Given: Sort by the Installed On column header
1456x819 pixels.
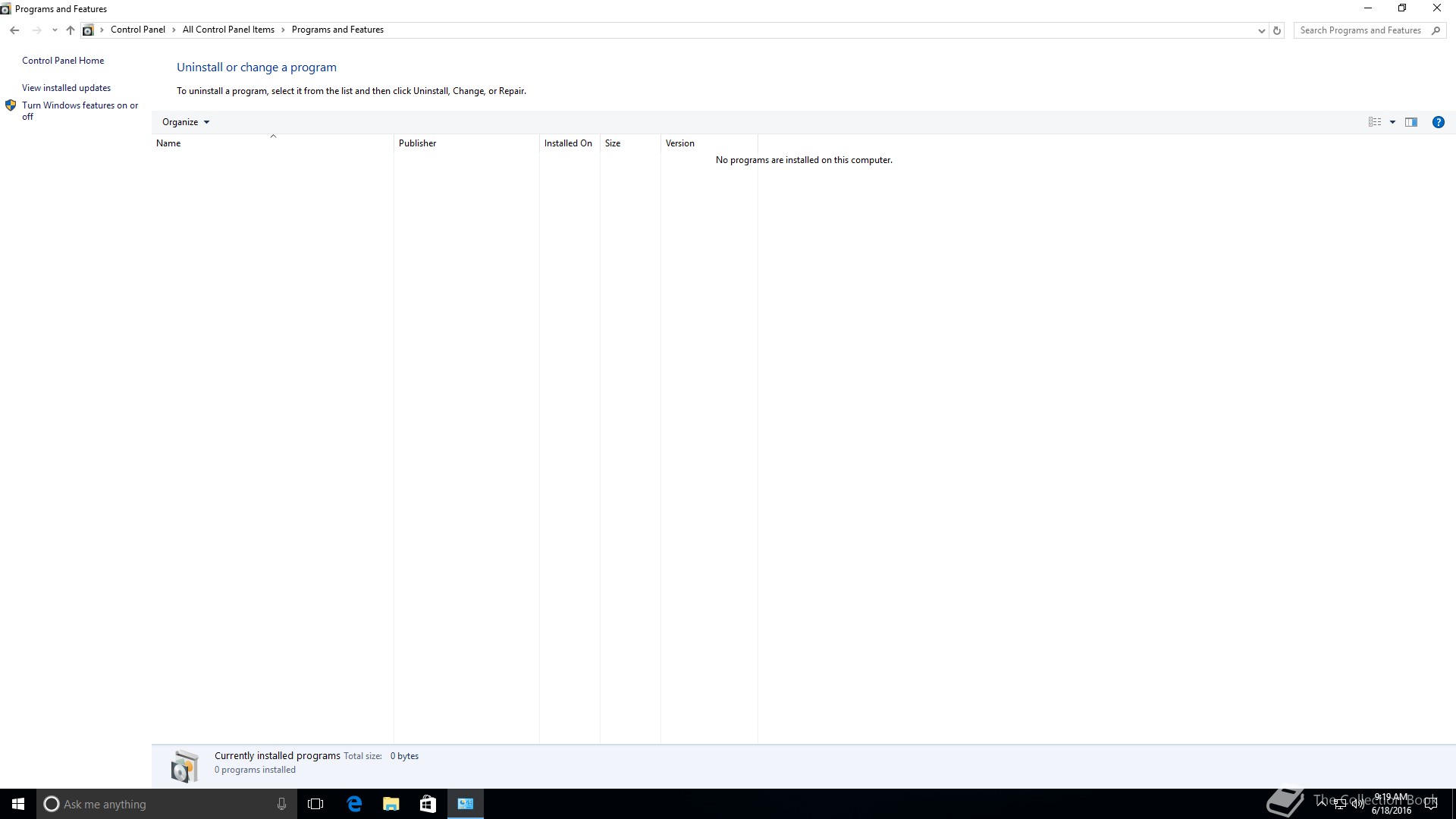Looking at the screenshot, I should 570,143.
